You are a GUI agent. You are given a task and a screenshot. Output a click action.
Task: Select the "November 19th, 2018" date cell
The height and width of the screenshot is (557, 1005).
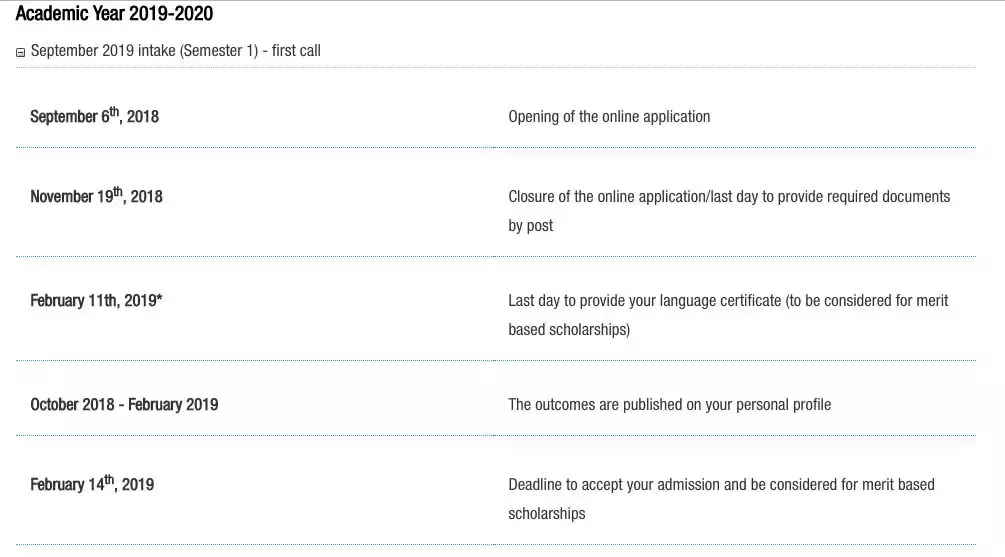pos(96,196)
